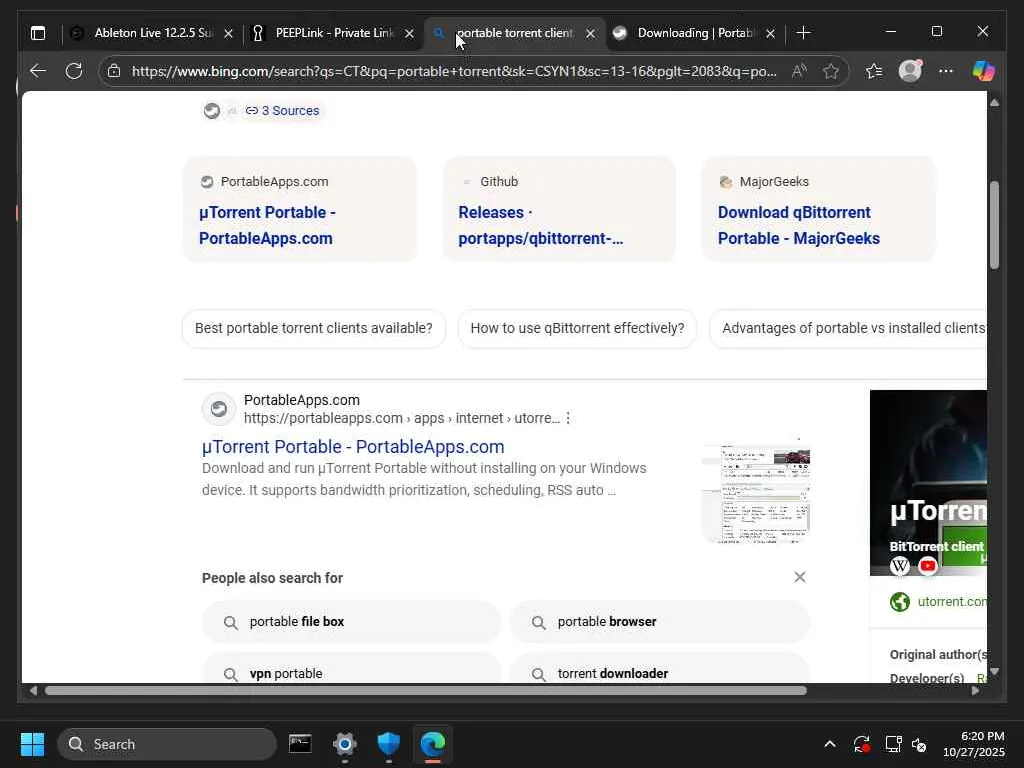This screenshot has width=1024, height=768.
Task: Search for portable file box
Action: click(x=351, y=622)
